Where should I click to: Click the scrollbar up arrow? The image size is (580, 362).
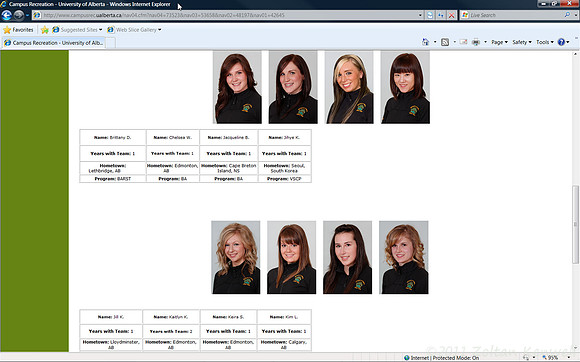click(x=575, y=54)
